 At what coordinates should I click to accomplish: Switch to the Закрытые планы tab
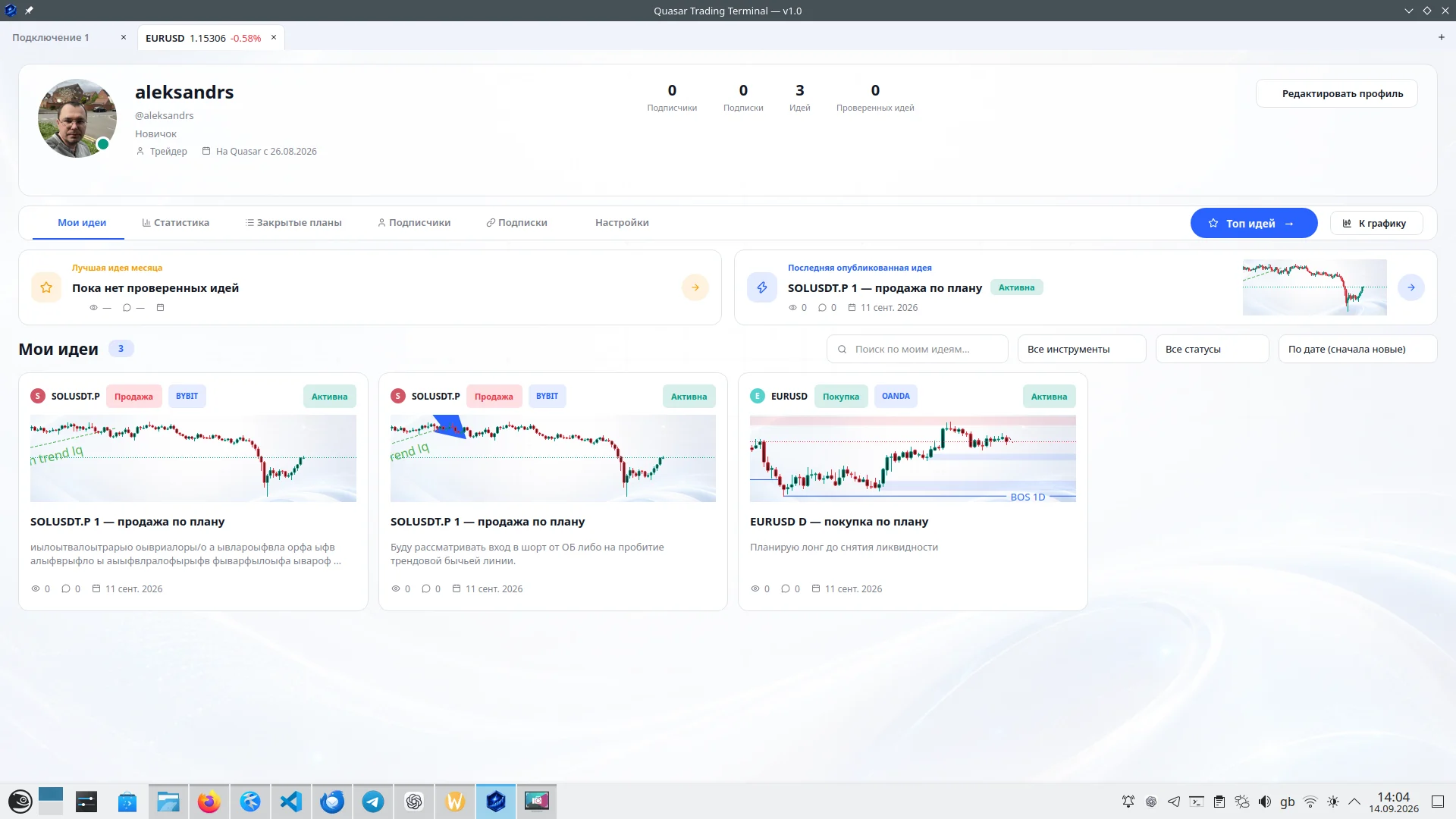point(293,223)
